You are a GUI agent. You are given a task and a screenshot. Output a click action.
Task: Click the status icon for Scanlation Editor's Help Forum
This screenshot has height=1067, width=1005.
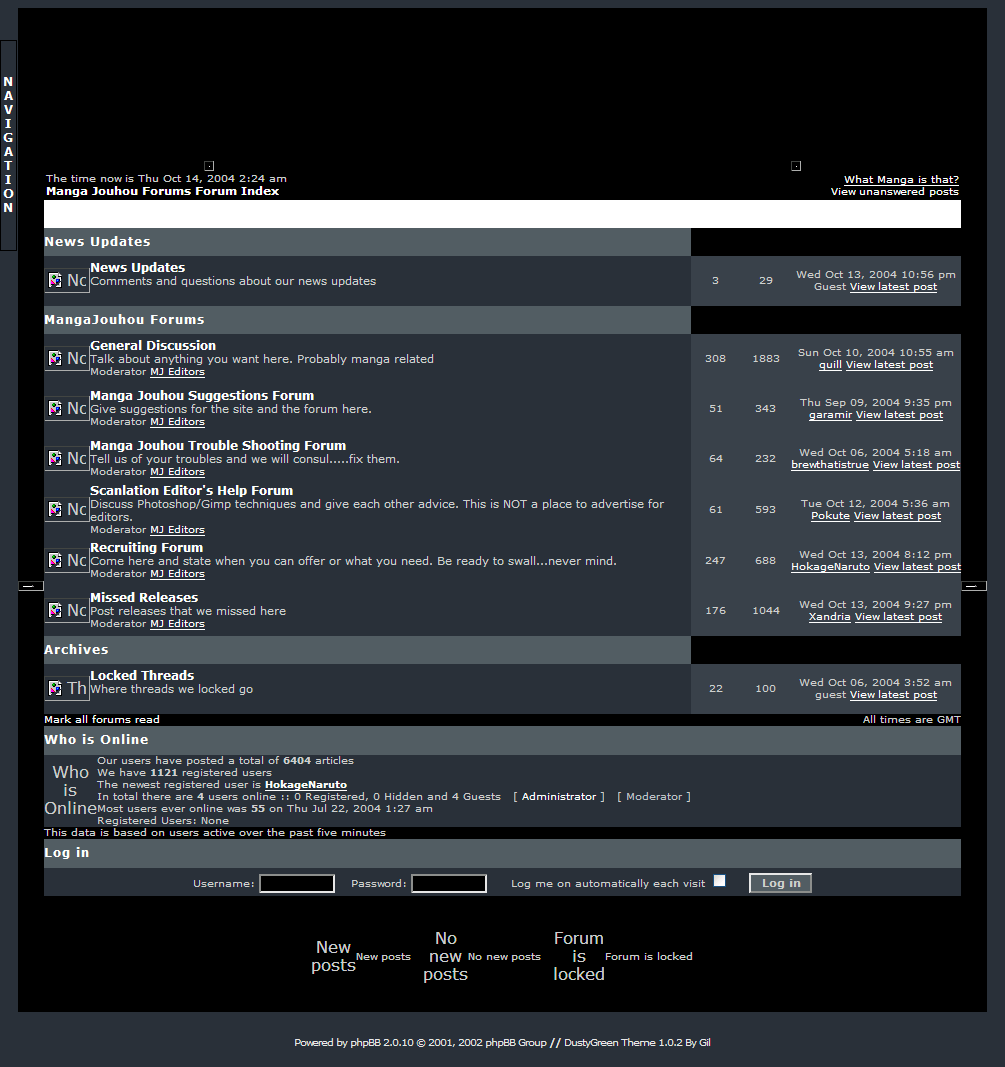pos(67,510)
